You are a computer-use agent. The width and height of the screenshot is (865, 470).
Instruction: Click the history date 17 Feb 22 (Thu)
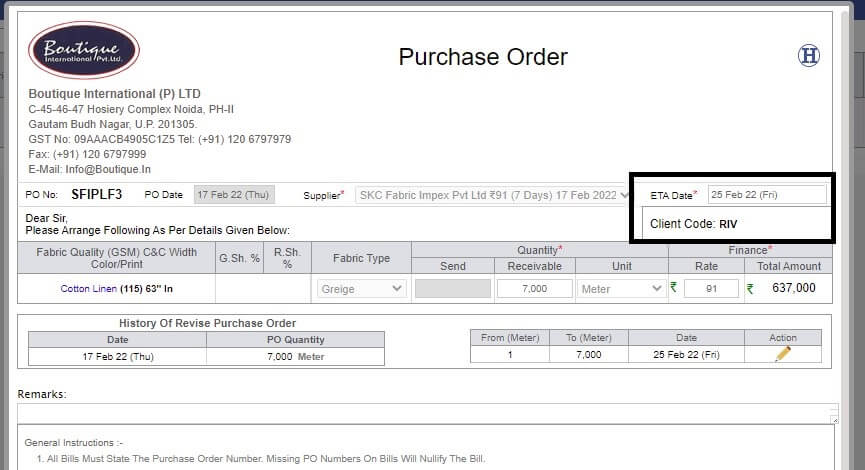pos(118,356)
